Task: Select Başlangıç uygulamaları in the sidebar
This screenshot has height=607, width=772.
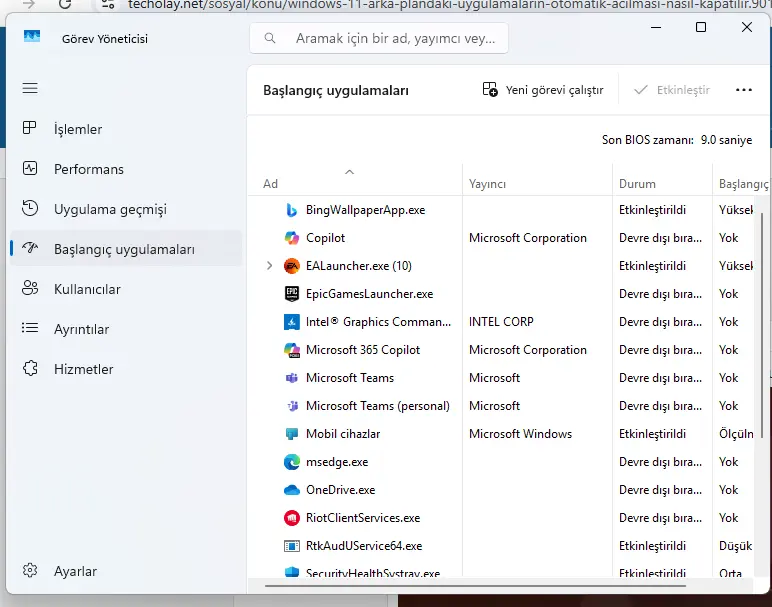Action: point(126,249)
